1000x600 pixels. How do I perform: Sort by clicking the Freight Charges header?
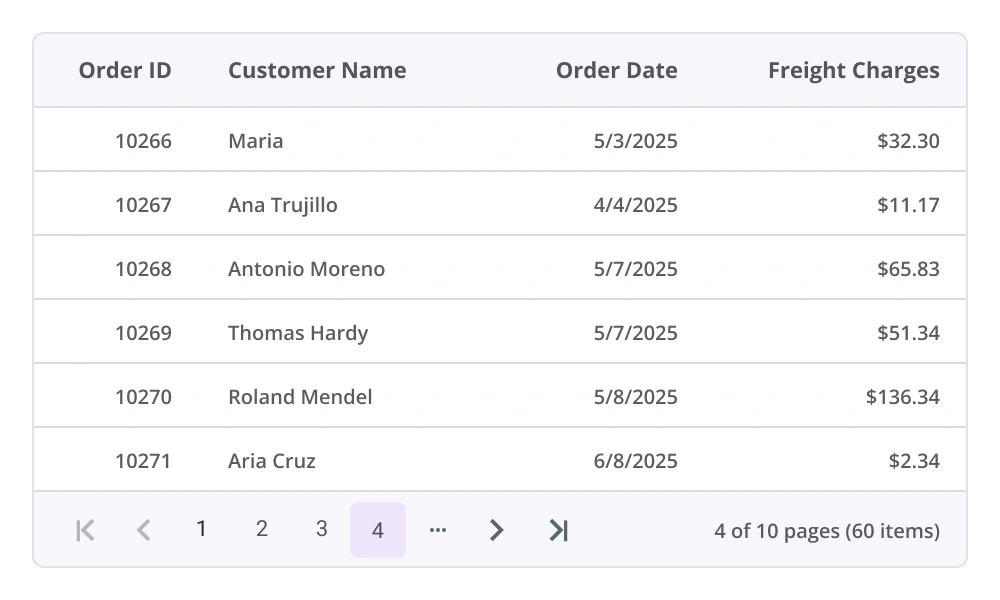pyautogui.click(x=853, y=70)
